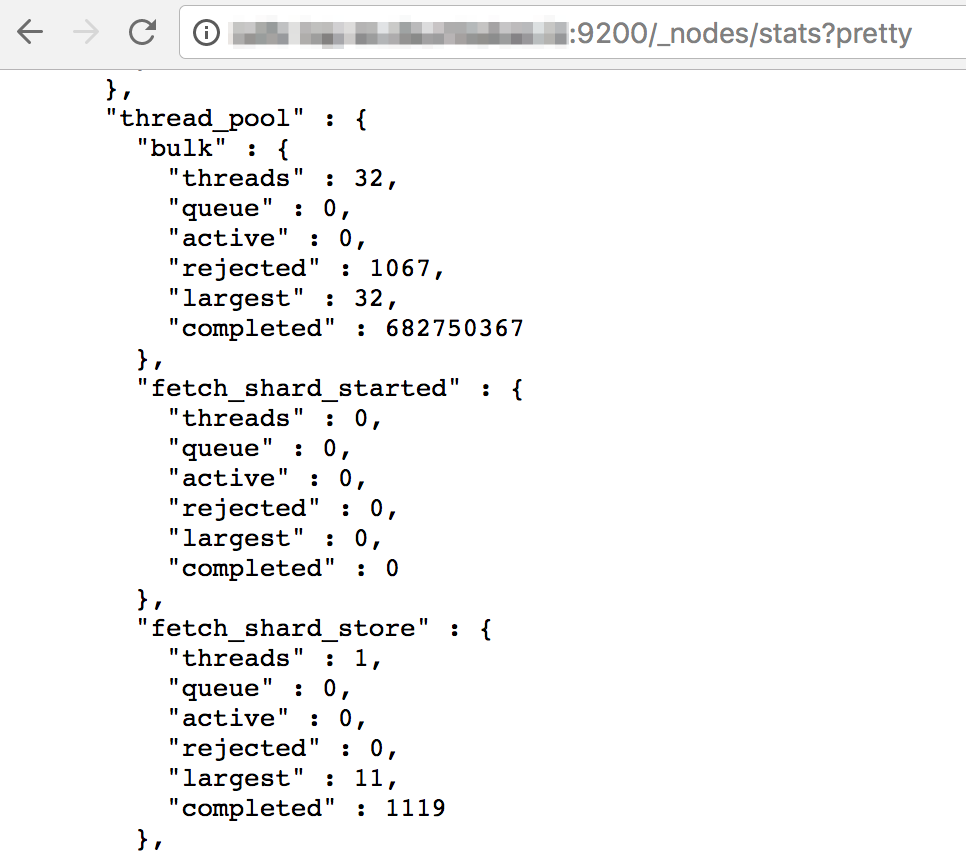Click the browser forward arrow
This screenshot has width=966, height=856.
[x=86, y=32]
